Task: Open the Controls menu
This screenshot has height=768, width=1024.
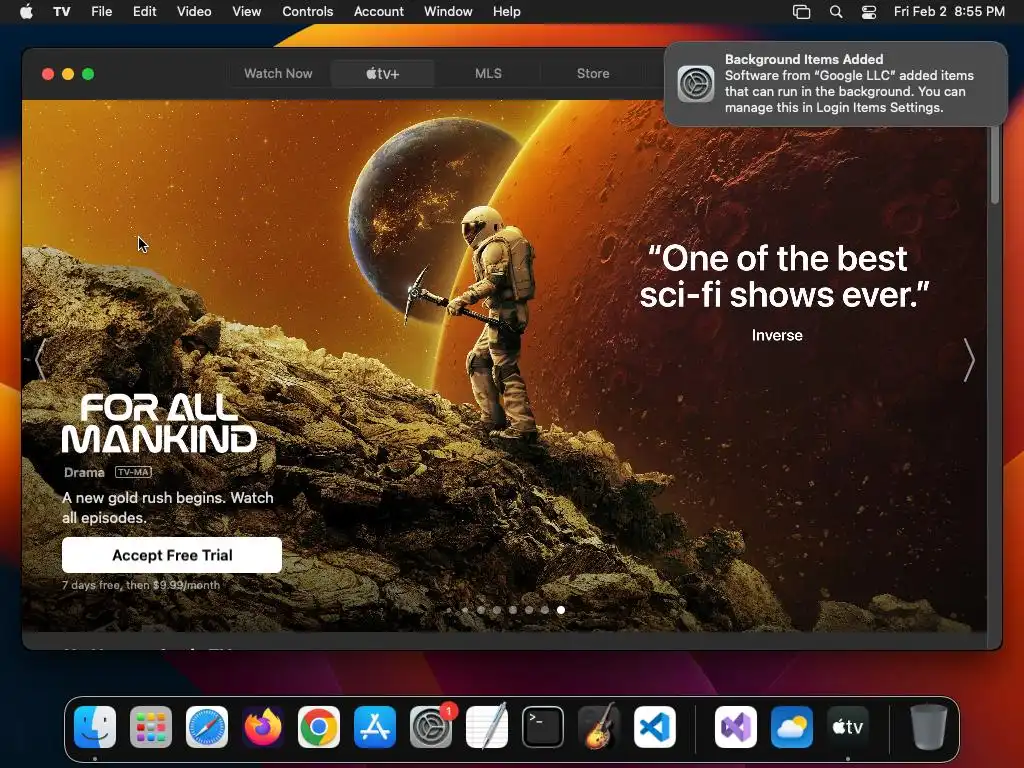Action: click(x=308, y=11)
